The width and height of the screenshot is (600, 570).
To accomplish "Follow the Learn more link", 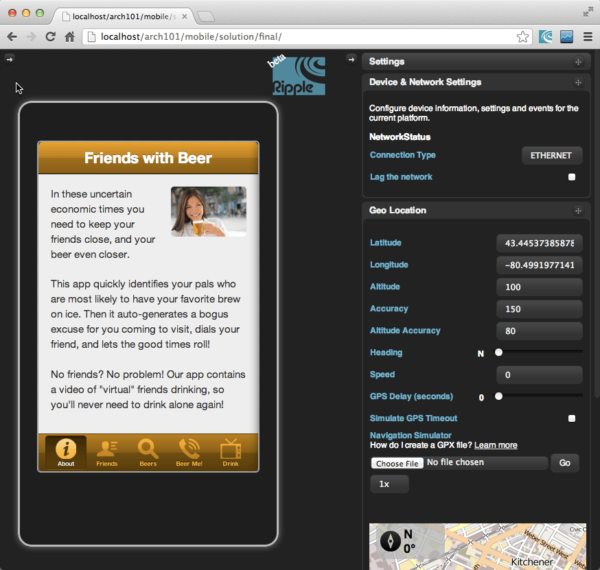I will [x=496, y=445].
